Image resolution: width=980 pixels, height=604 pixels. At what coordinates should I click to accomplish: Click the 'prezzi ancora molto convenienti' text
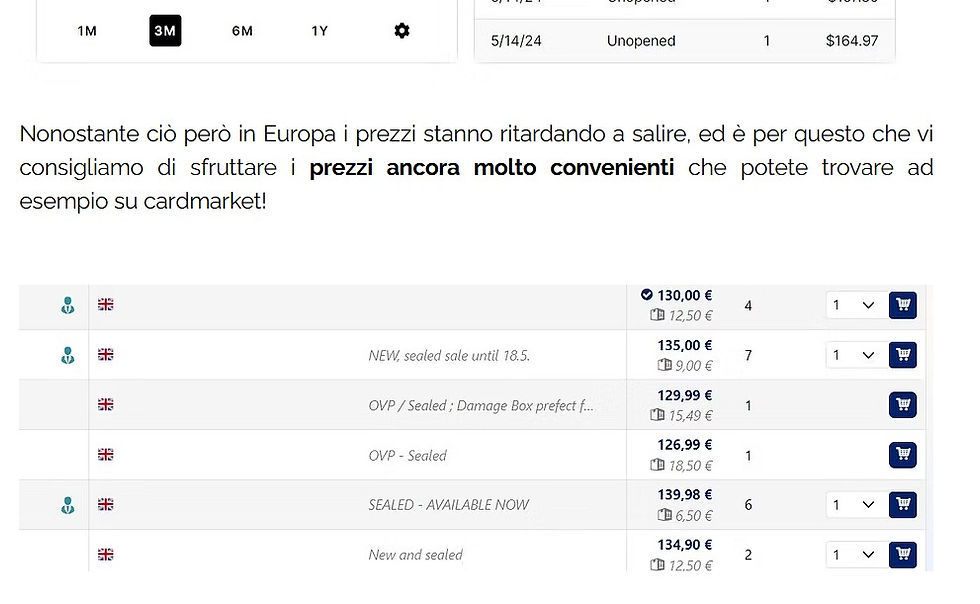click(x=491, y=167)
